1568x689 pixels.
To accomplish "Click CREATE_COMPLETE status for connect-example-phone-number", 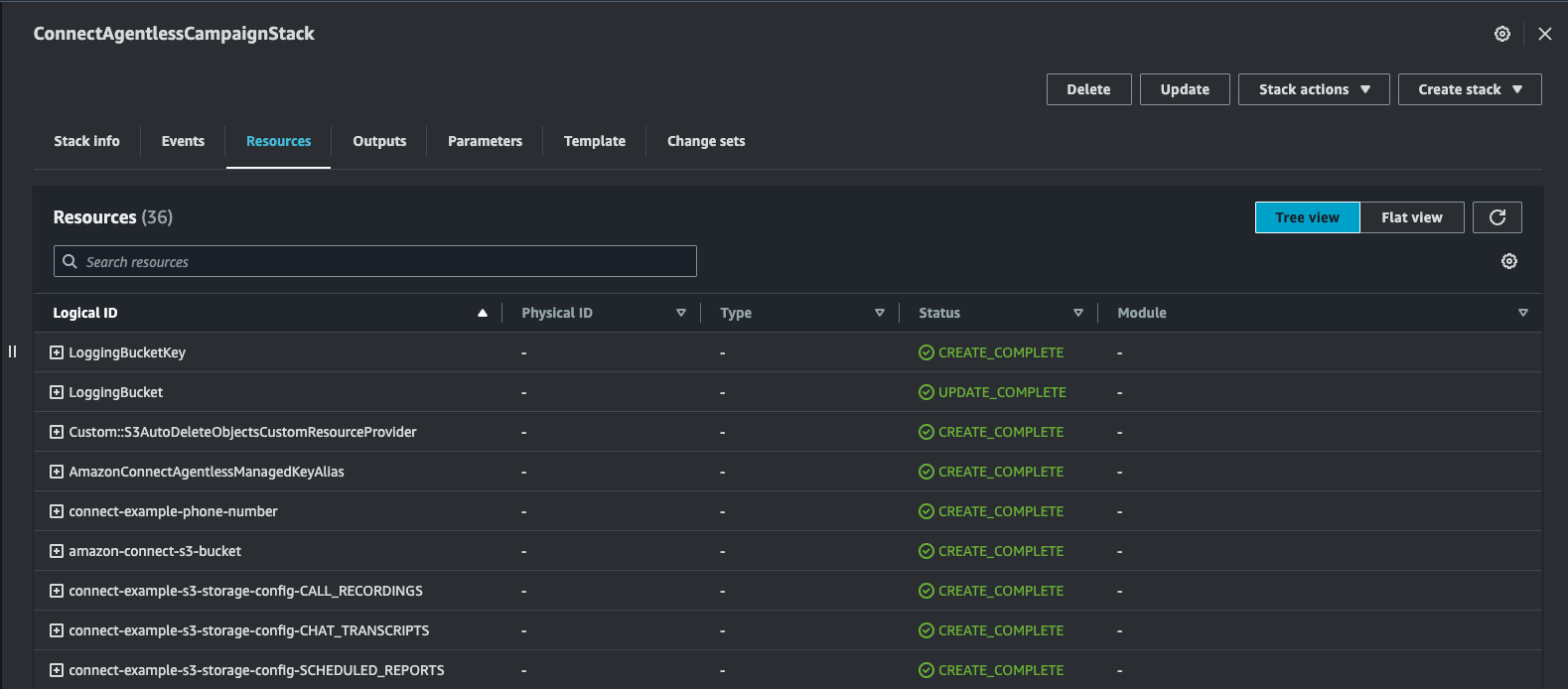I will (1001, 511).
